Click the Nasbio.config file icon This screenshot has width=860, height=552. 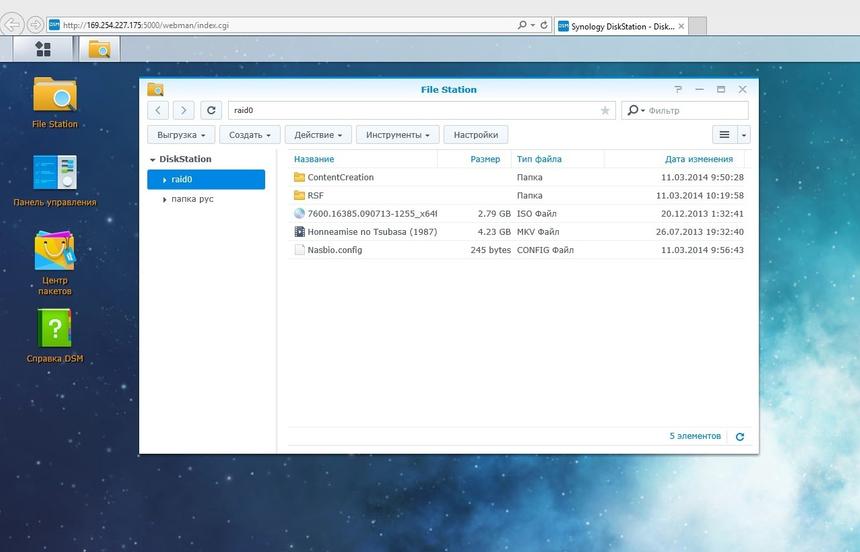click(x=299, y=250)
